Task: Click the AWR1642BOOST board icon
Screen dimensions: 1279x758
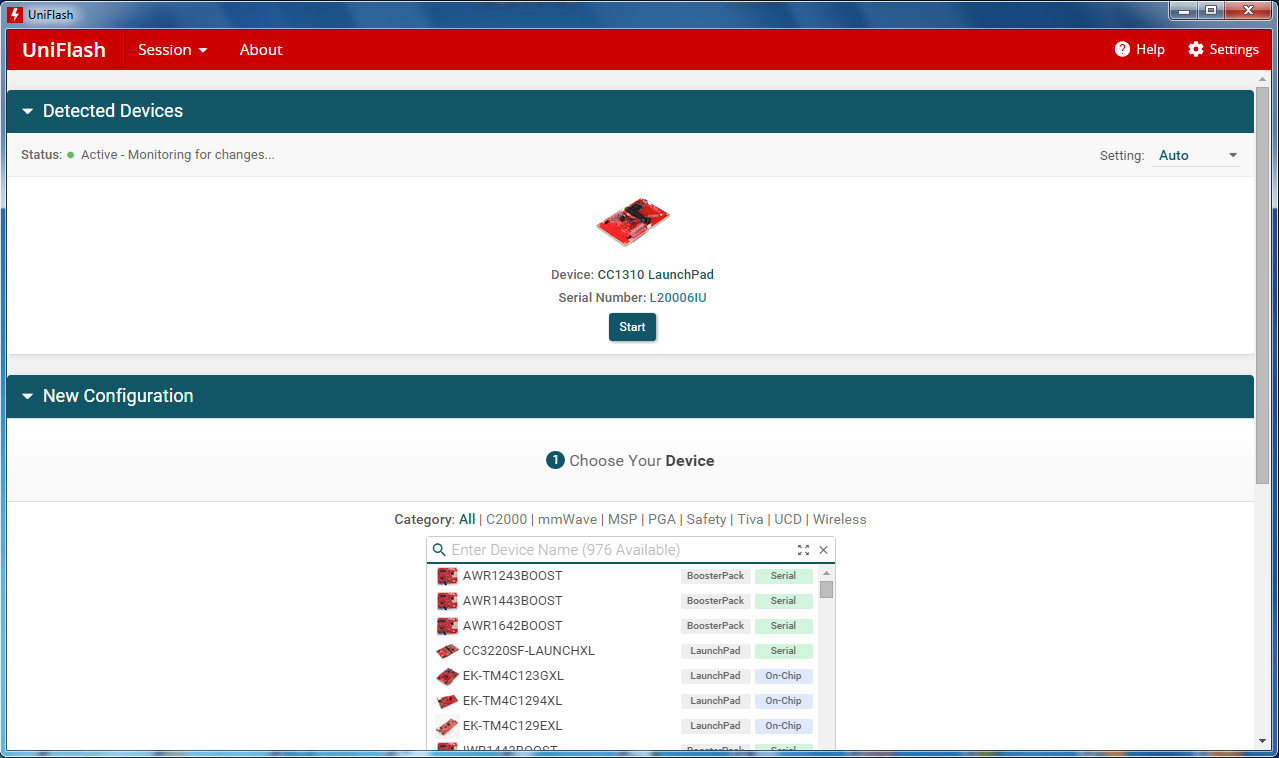Action: click(x=447, y=626)
